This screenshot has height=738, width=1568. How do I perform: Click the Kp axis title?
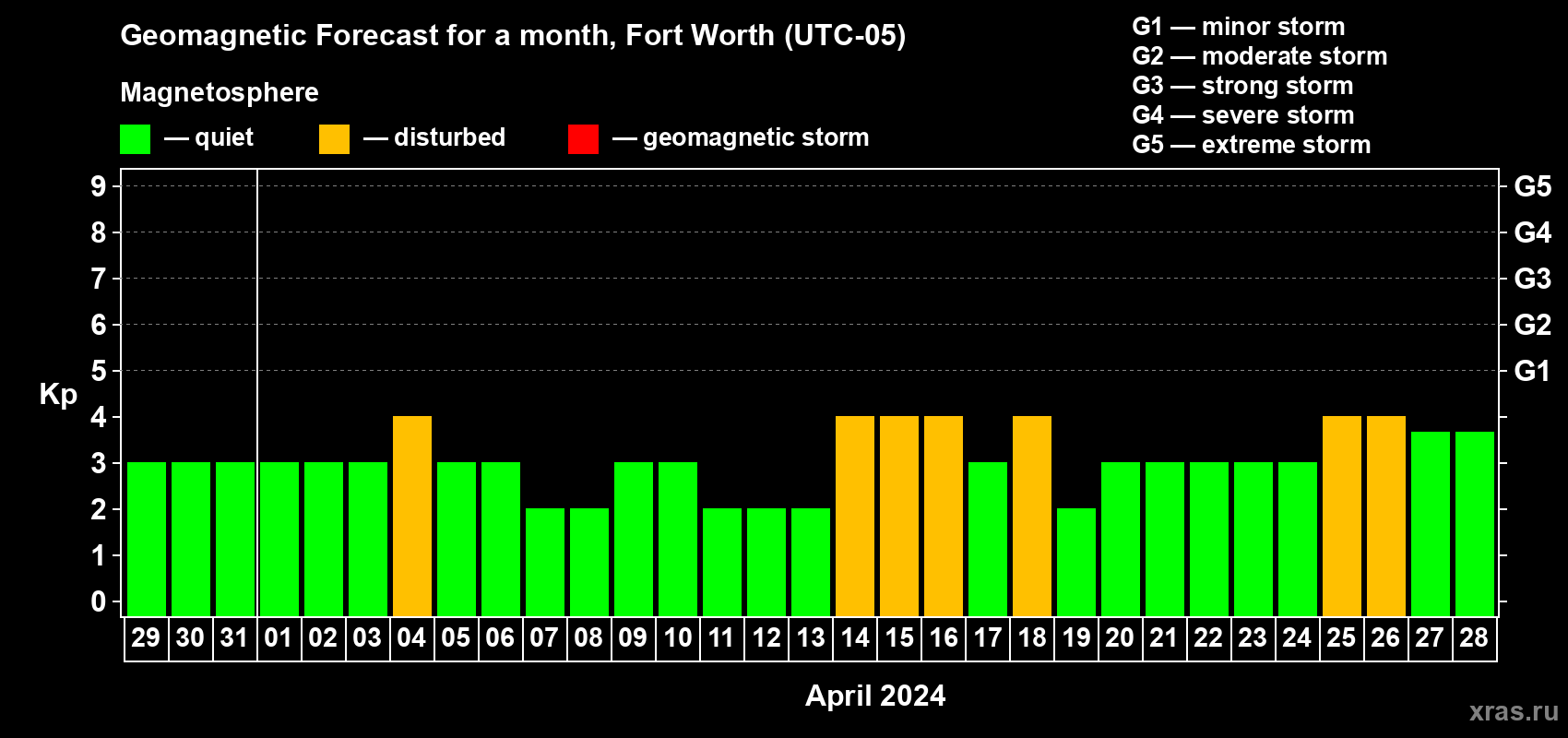(x=58, y=394)
